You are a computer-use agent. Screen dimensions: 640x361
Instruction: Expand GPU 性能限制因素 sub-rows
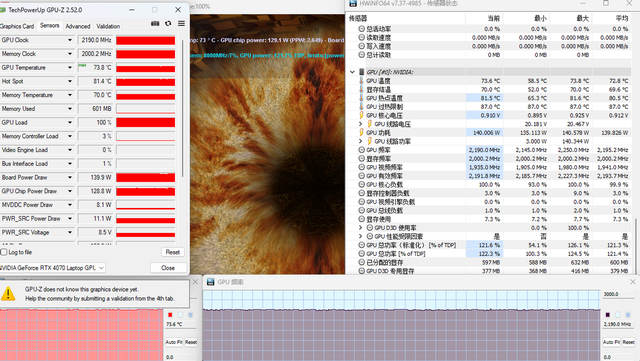click(360, 236)
